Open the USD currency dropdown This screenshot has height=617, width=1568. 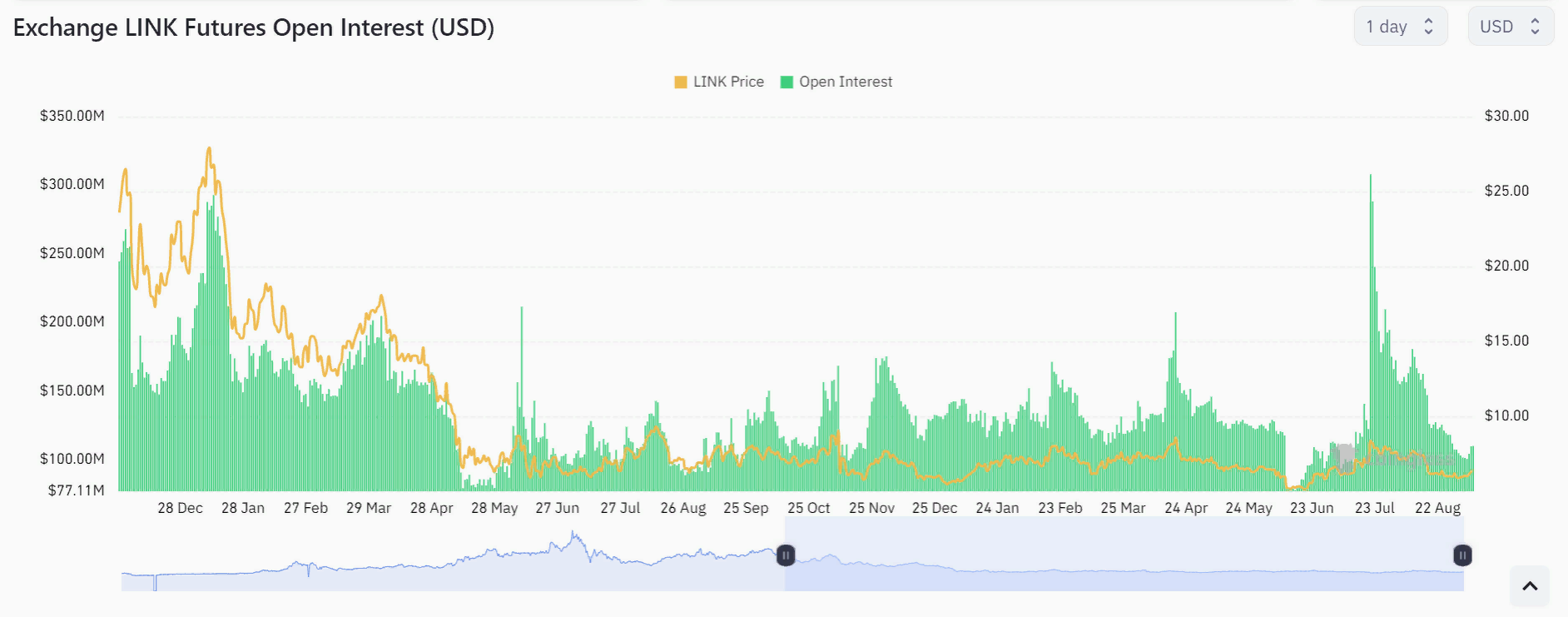1510,27
